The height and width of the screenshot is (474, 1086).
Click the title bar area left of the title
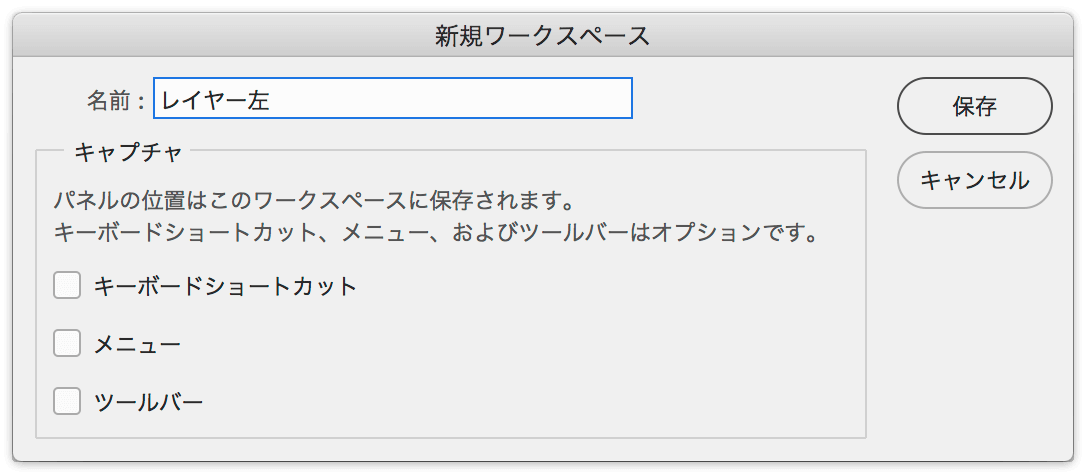tap(222, 36)
